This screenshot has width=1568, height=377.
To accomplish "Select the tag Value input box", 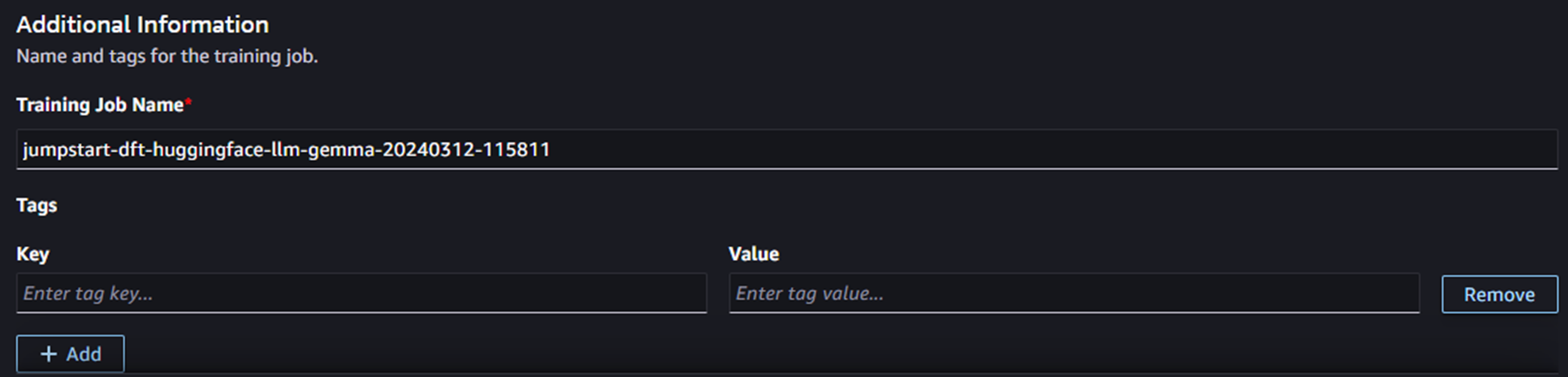I will coord(1074,294).
